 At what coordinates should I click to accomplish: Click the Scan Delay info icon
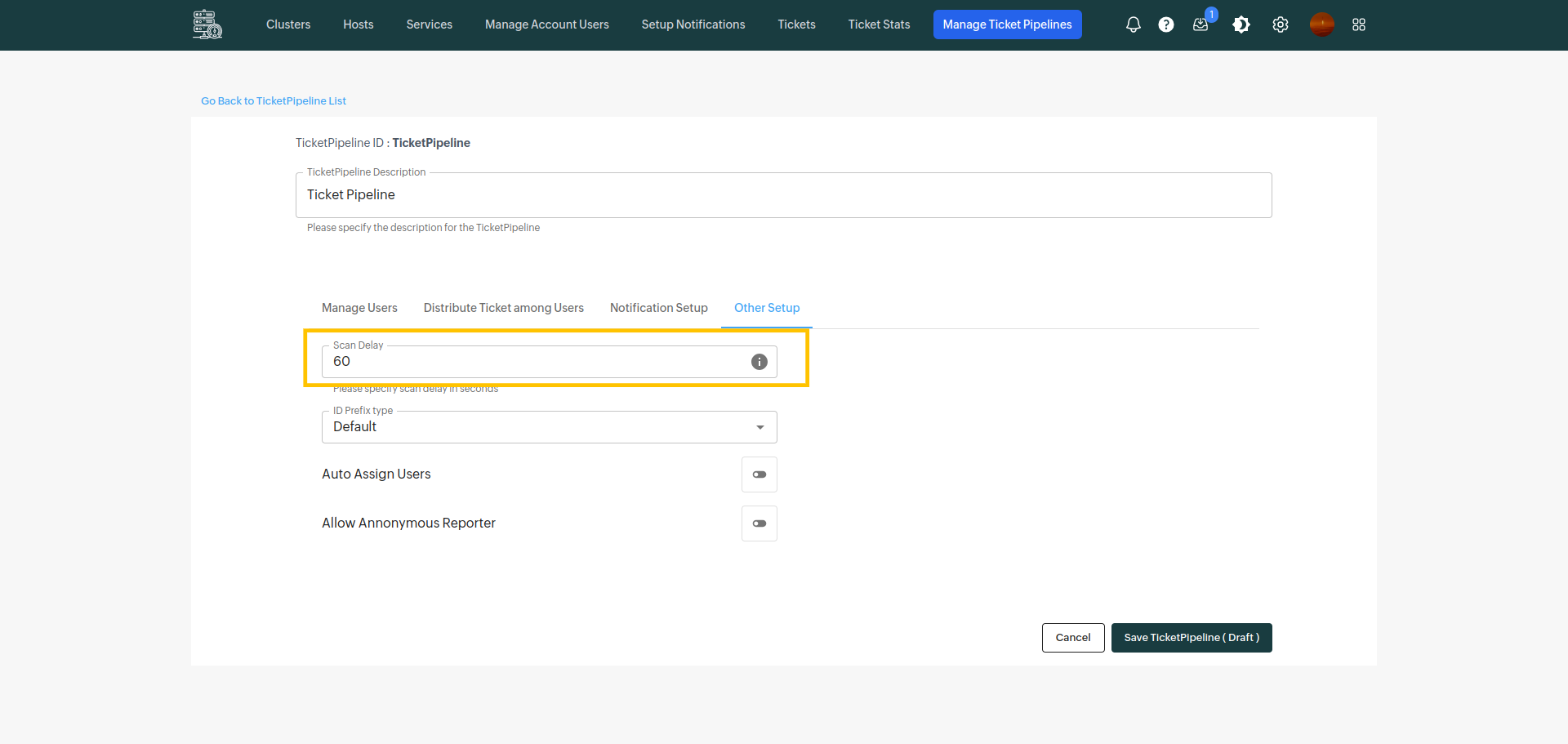759,362
